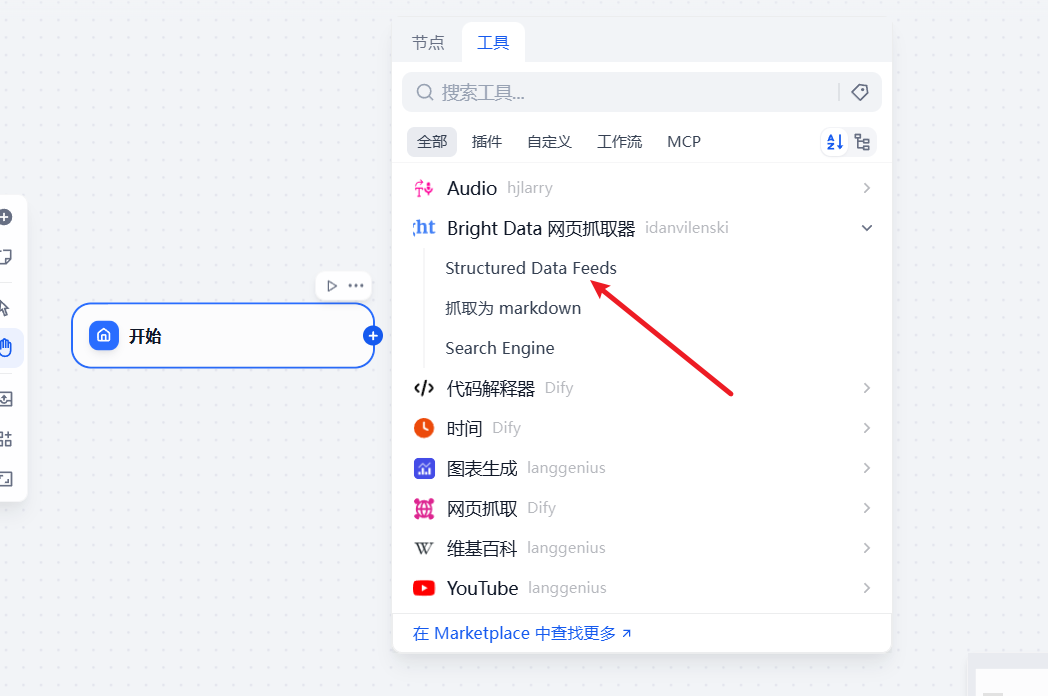
Task: Click the YouTube logo icon
Action: click(424, 588)
